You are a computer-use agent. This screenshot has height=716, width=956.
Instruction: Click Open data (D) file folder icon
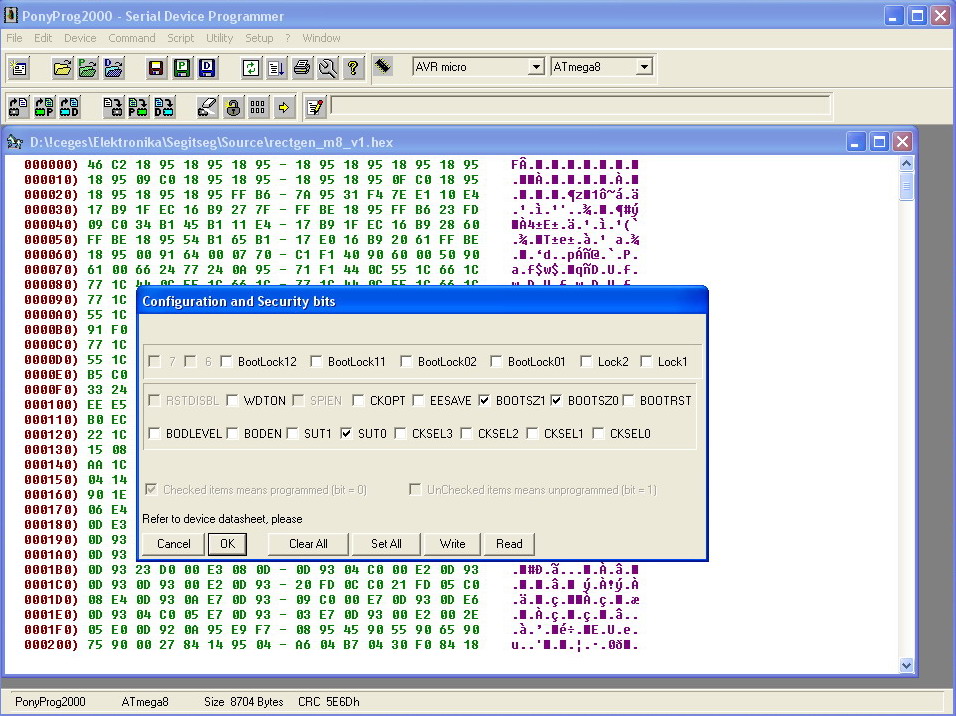coord(113,68)
